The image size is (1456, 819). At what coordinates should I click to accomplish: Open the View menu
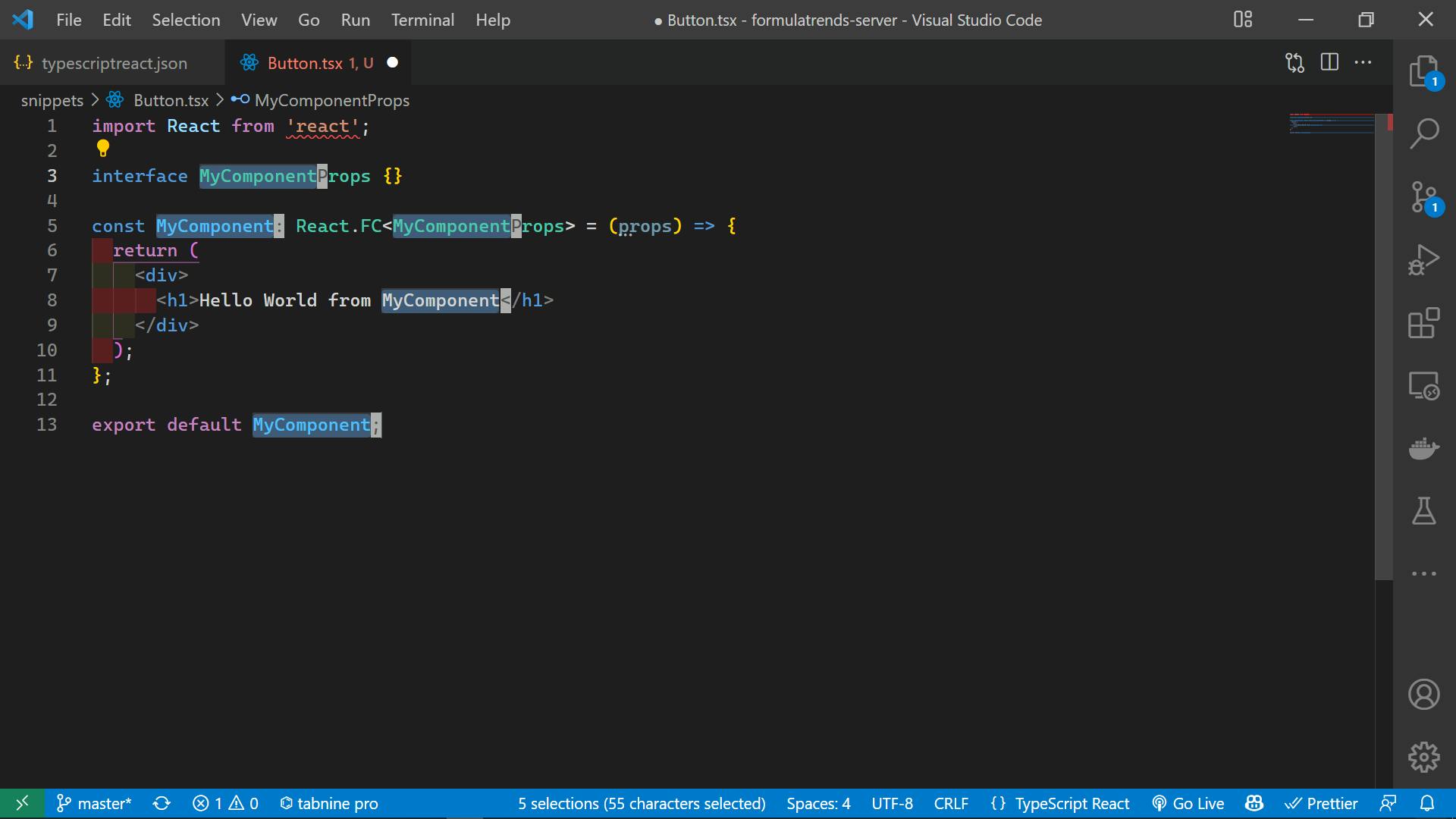(x=259, y=20)
